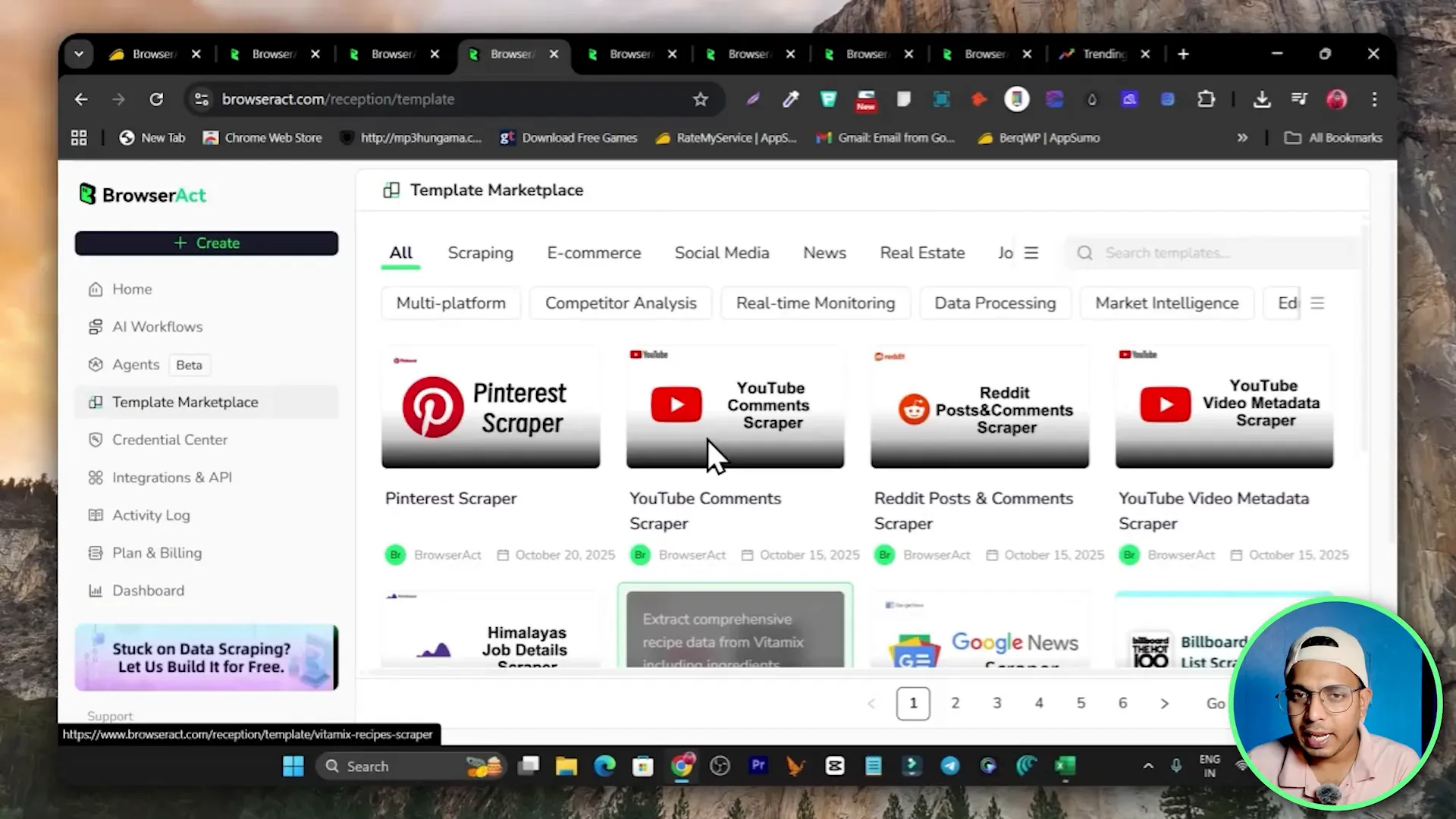Select the Social Media tab
Image resolution: width=1456 pixels, height=819 pixels.
[x=721, y=253]
